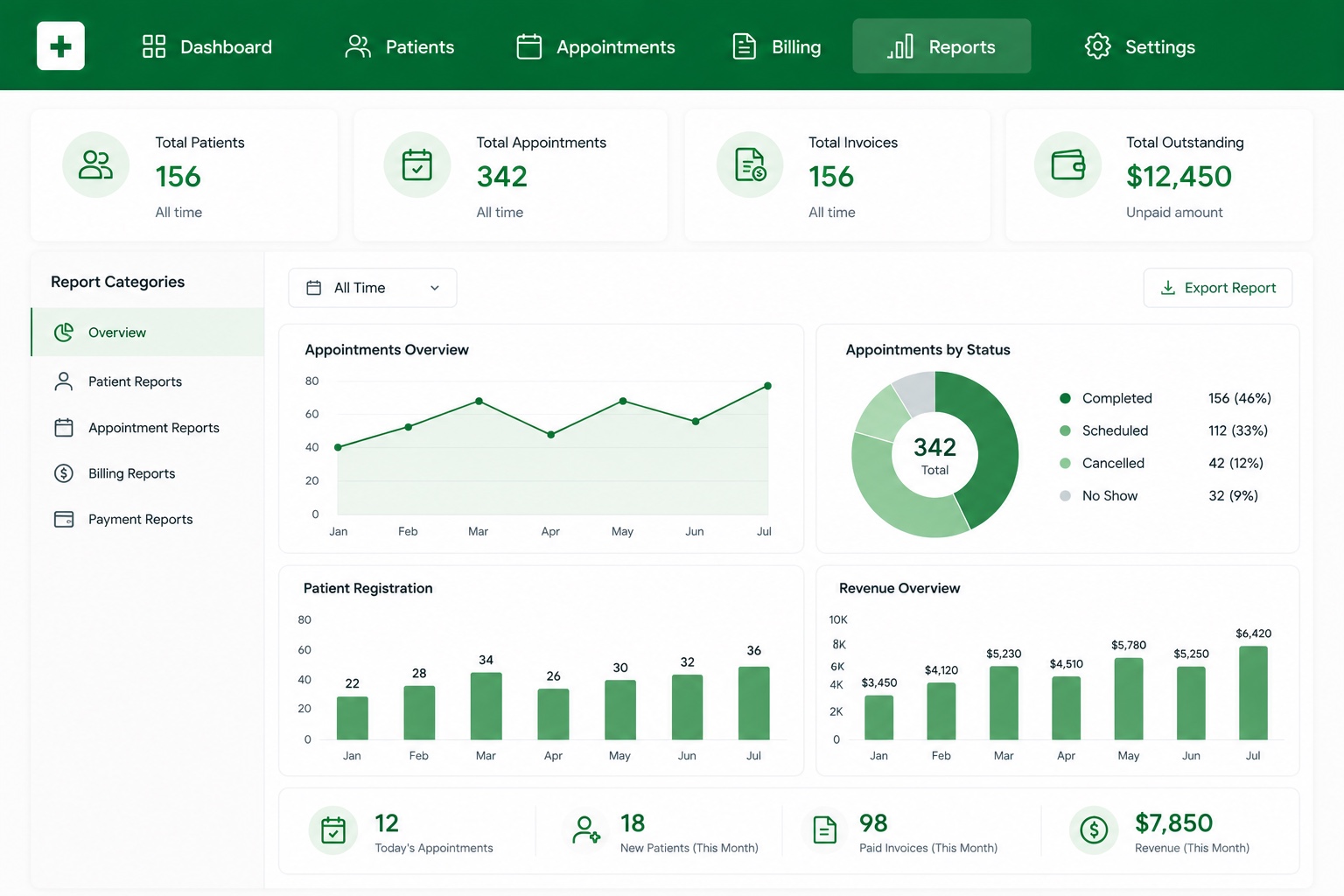The width and height of the screenshot is (1344, 896).
Task: Open the Dashboard tab
Action: (207, 46)
